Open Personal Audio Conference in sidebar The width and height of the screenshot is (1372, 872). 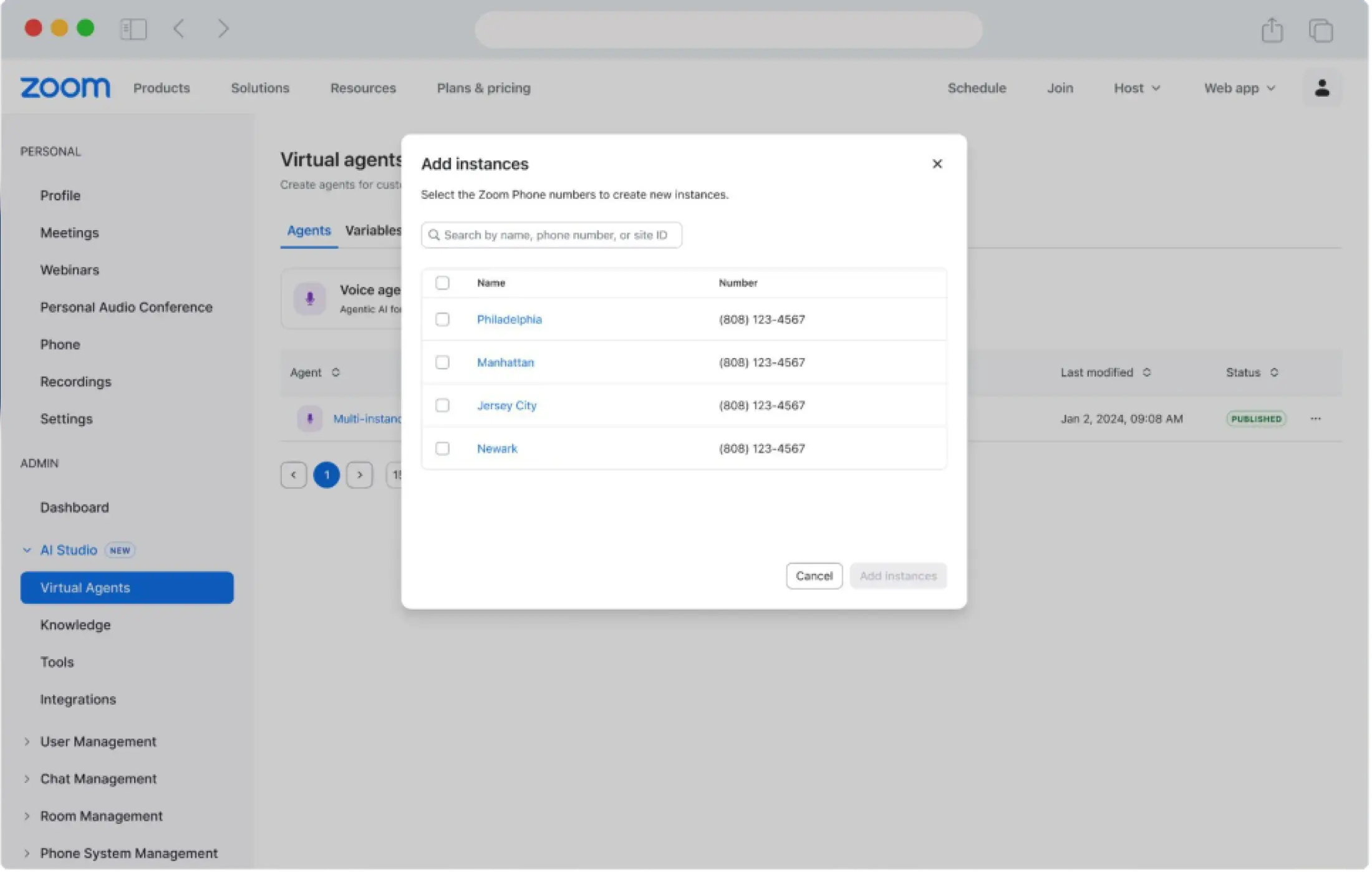tap(127, 308)
